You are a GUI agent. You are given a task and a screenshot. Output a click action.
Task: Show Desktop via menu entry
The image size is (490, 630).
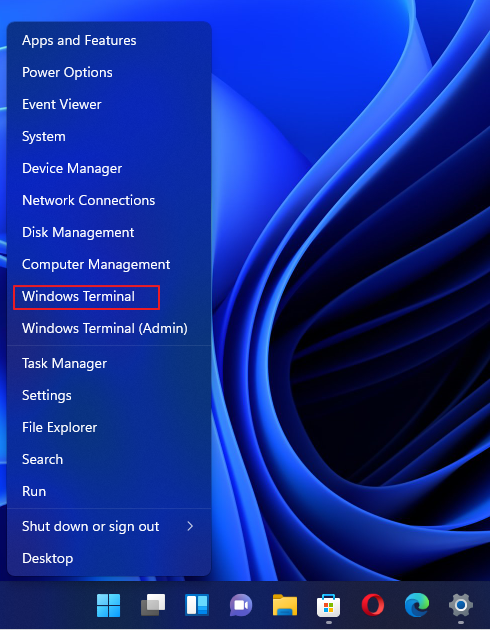pyautogui.click(x=109, y=558)
